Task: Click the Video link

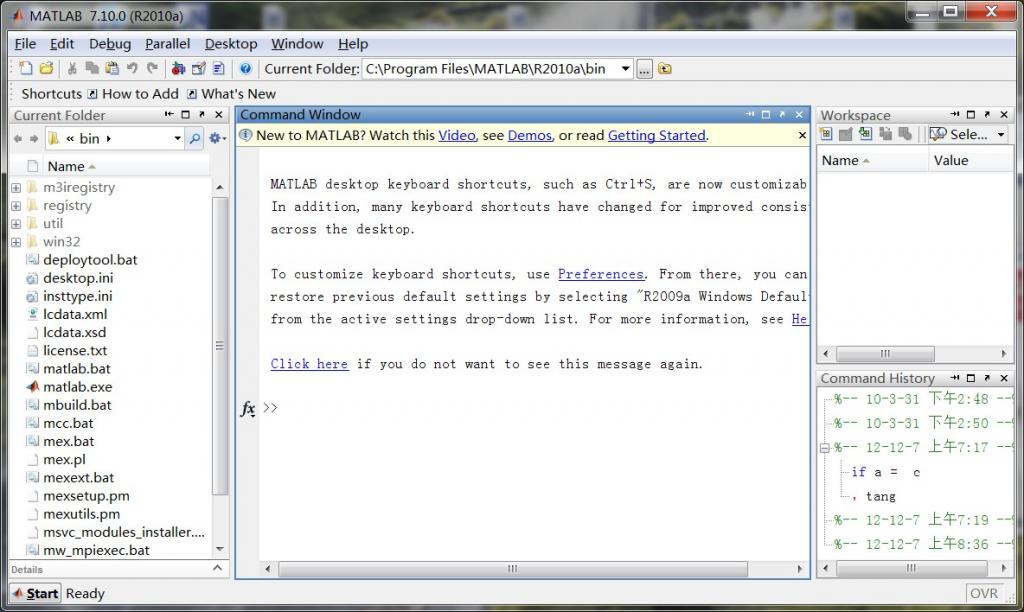Action: tap(456, 135)
